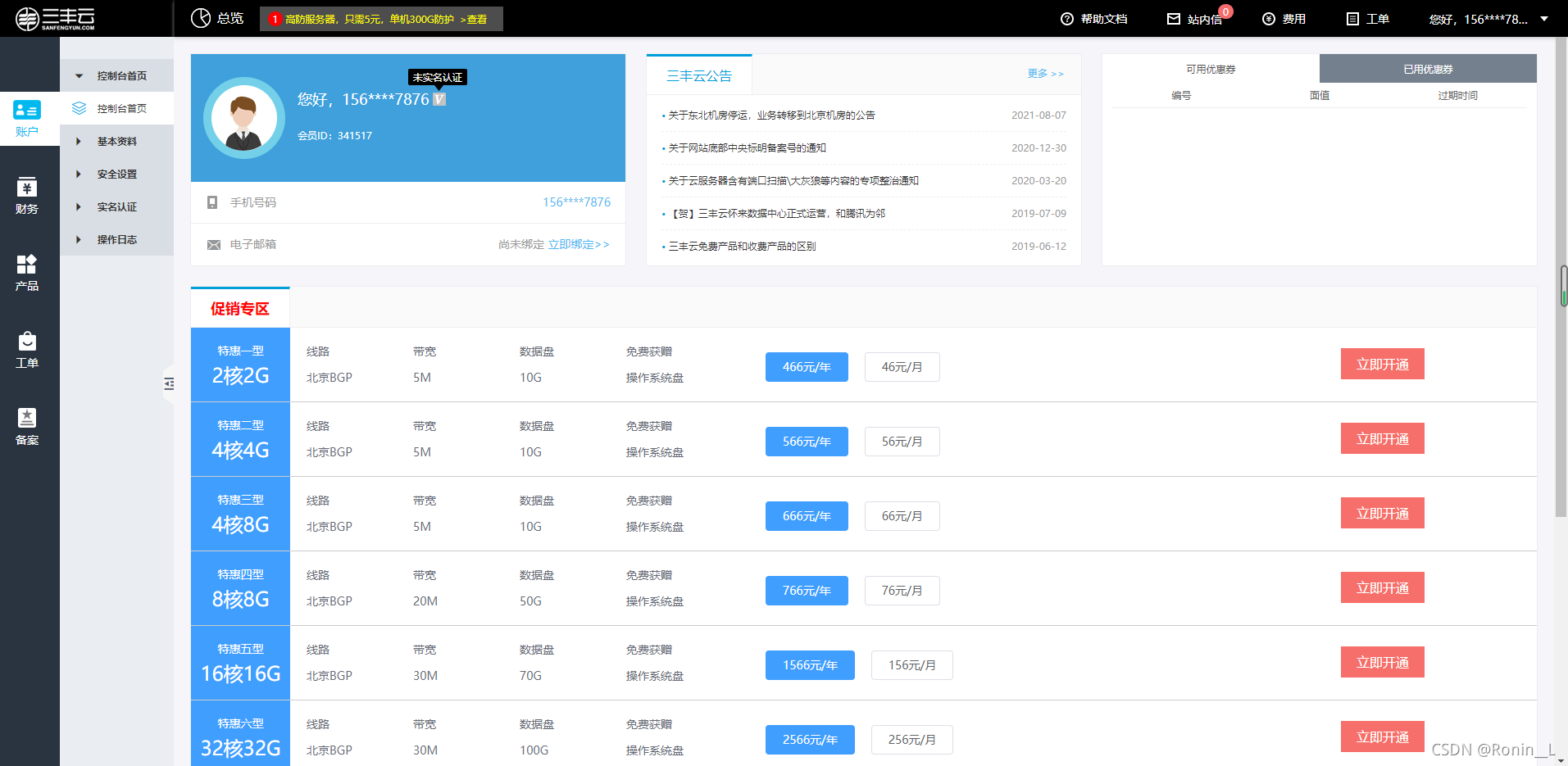Select the 账户 account sidebar icon

[27, 119]
